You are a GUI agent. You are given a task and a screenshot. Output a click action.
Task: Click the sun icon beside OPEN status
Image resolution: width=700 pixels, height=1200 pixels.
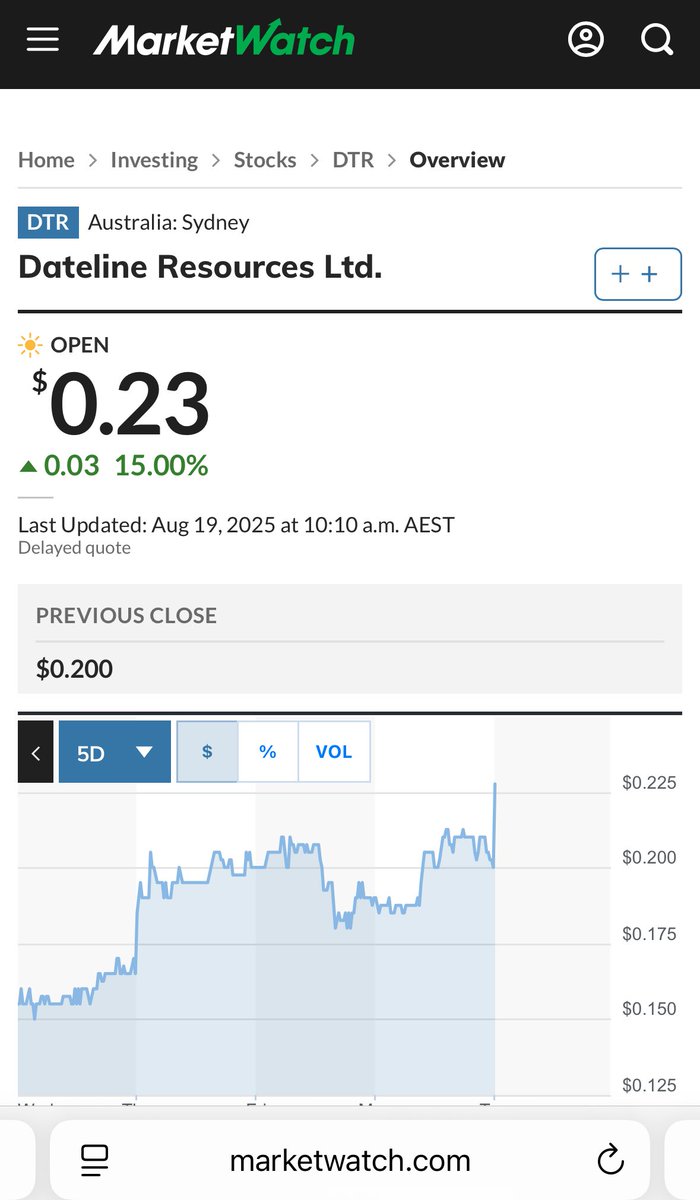point(31,345)
